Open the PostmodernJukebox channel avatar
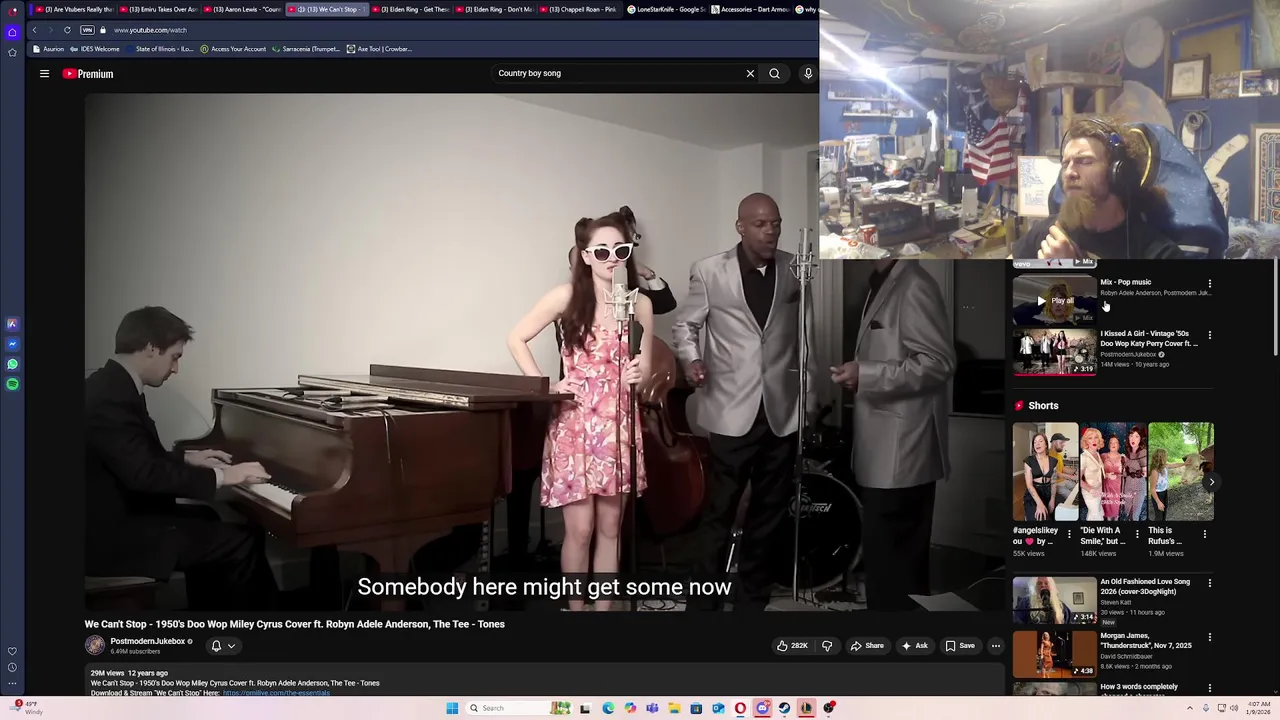 95,646
